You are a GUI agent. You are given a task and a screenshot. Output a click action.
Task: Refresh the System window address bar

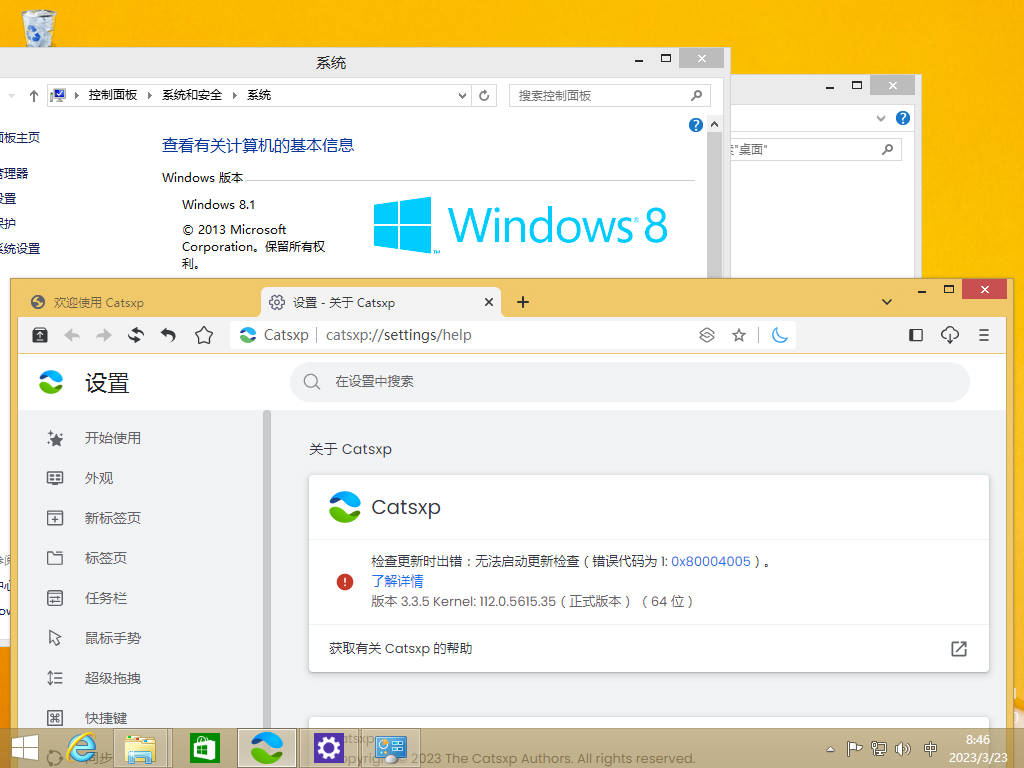click(484, 96)
